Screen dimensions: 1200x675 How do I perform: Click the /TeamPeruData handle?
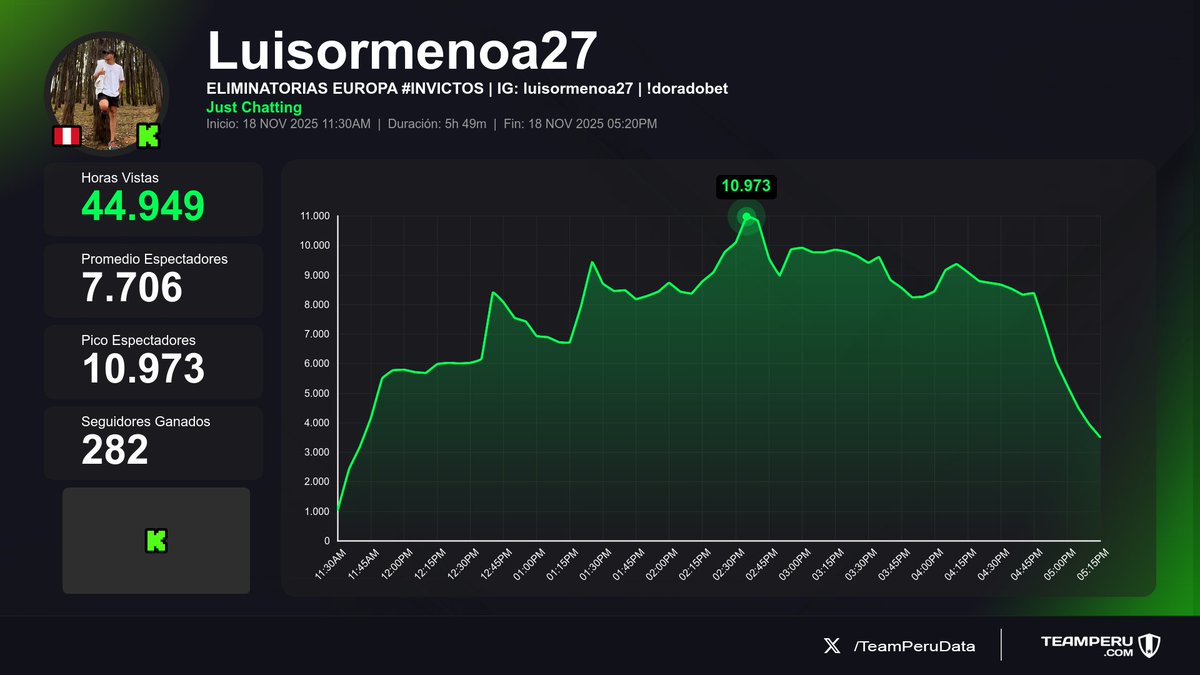point(914,646)
